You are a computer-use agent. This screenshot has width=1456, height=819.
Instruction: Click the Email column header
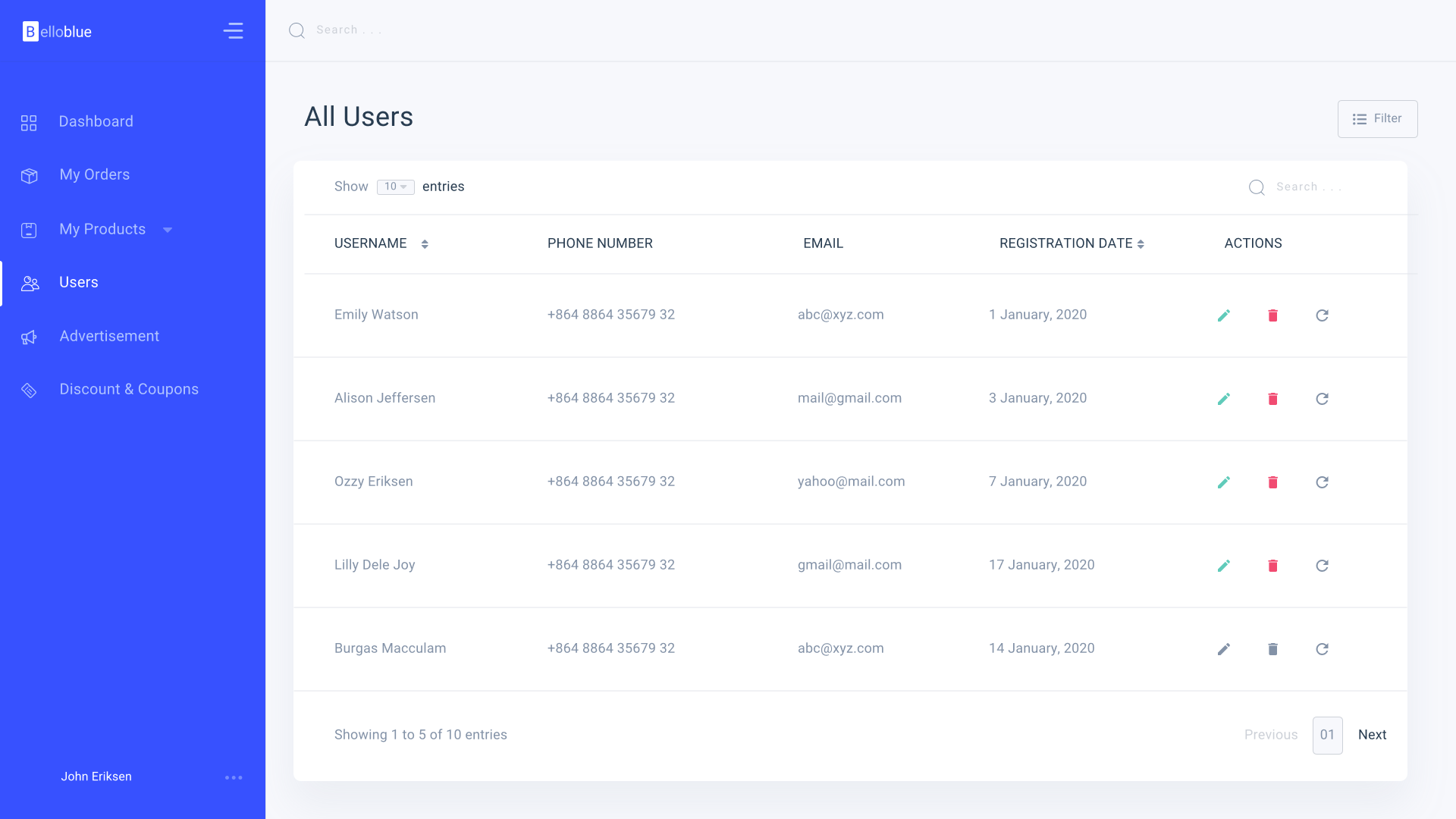pos(823,243)
